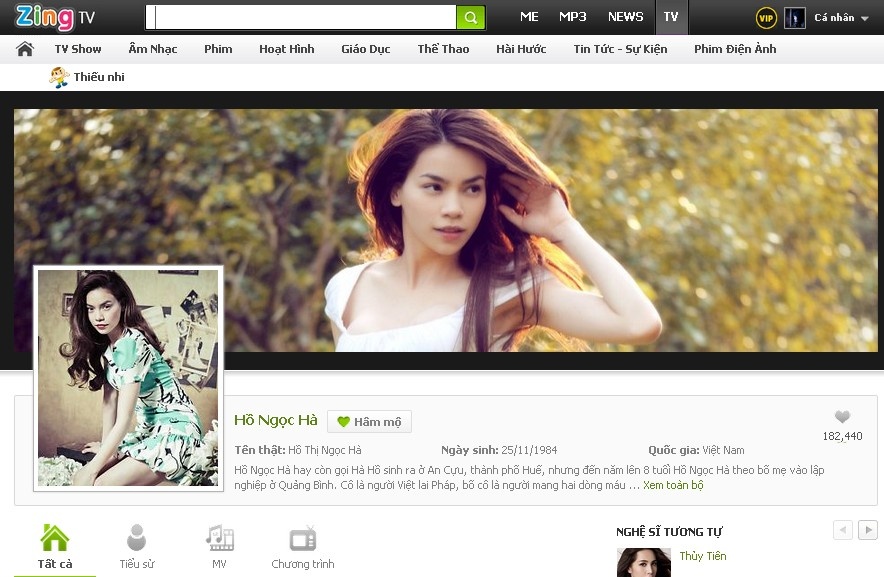Click the green search magnifier icon
Image resolution: width=884 pixels, height=577 pixels.
click(469, 17)
